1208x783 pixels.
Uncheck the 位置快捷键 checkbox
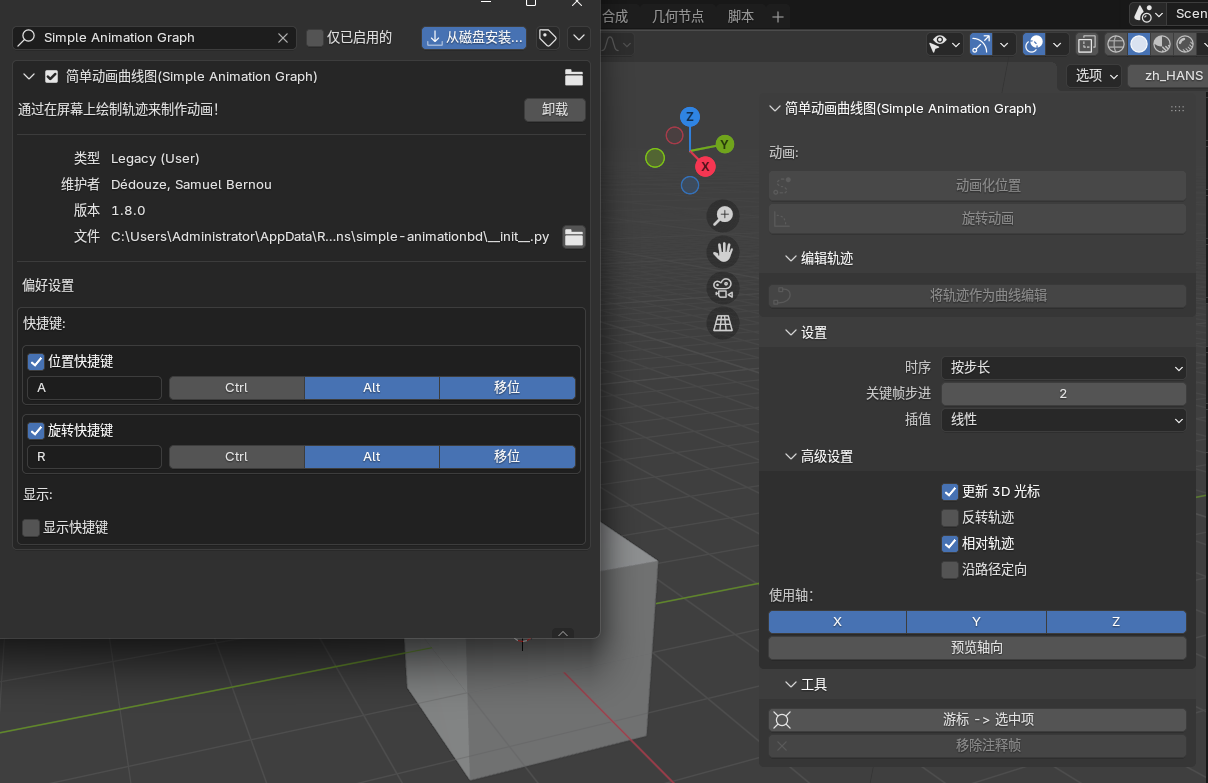[x=36, y=361]
